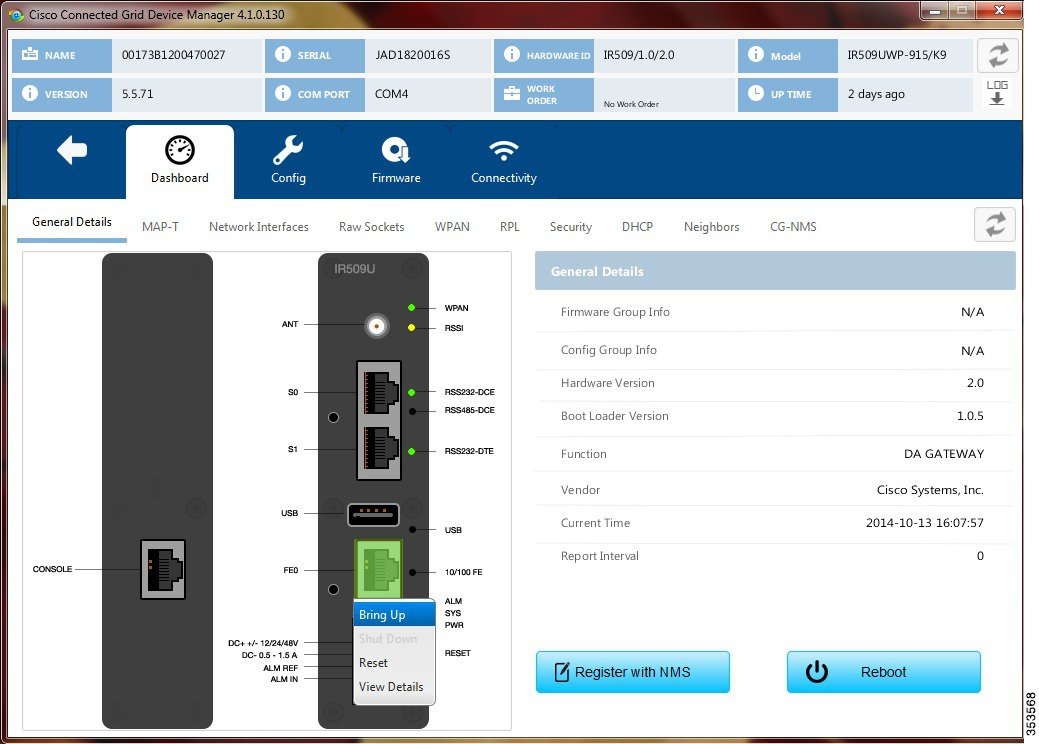1039x744 pixels.
Task: Choose View Details from context menu
Action: click(x=394, y=686)
